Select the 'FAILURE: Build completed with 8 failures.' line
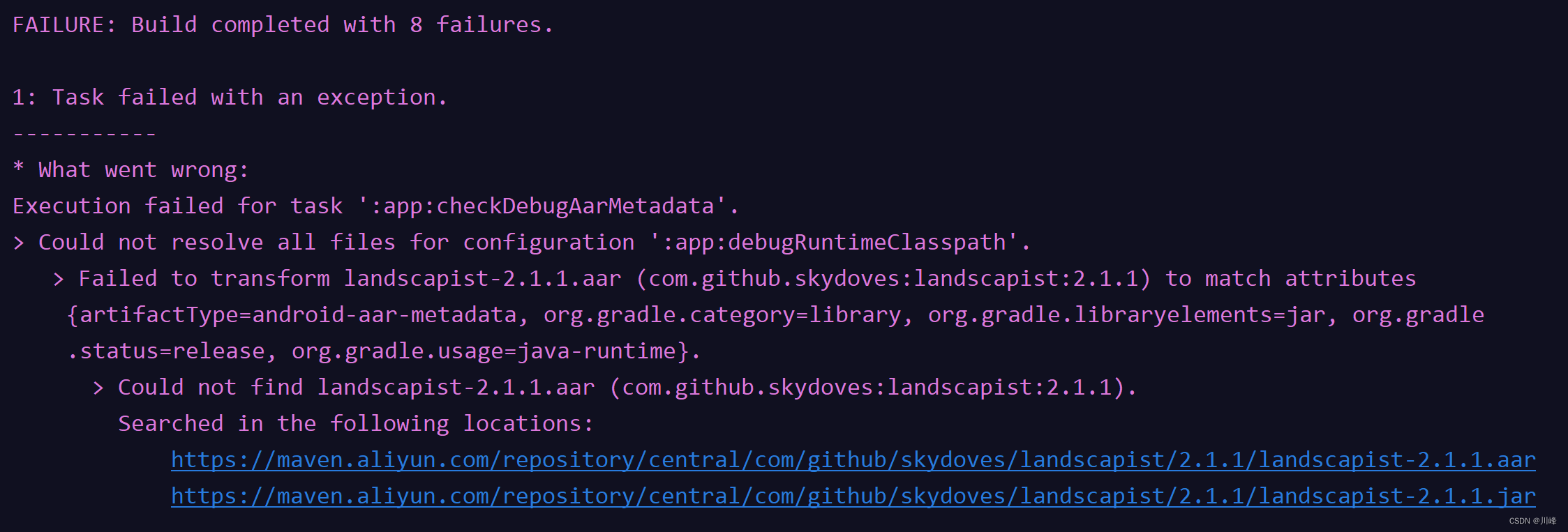Screen dimensions: 1568x532 click(x=283, y=25)
